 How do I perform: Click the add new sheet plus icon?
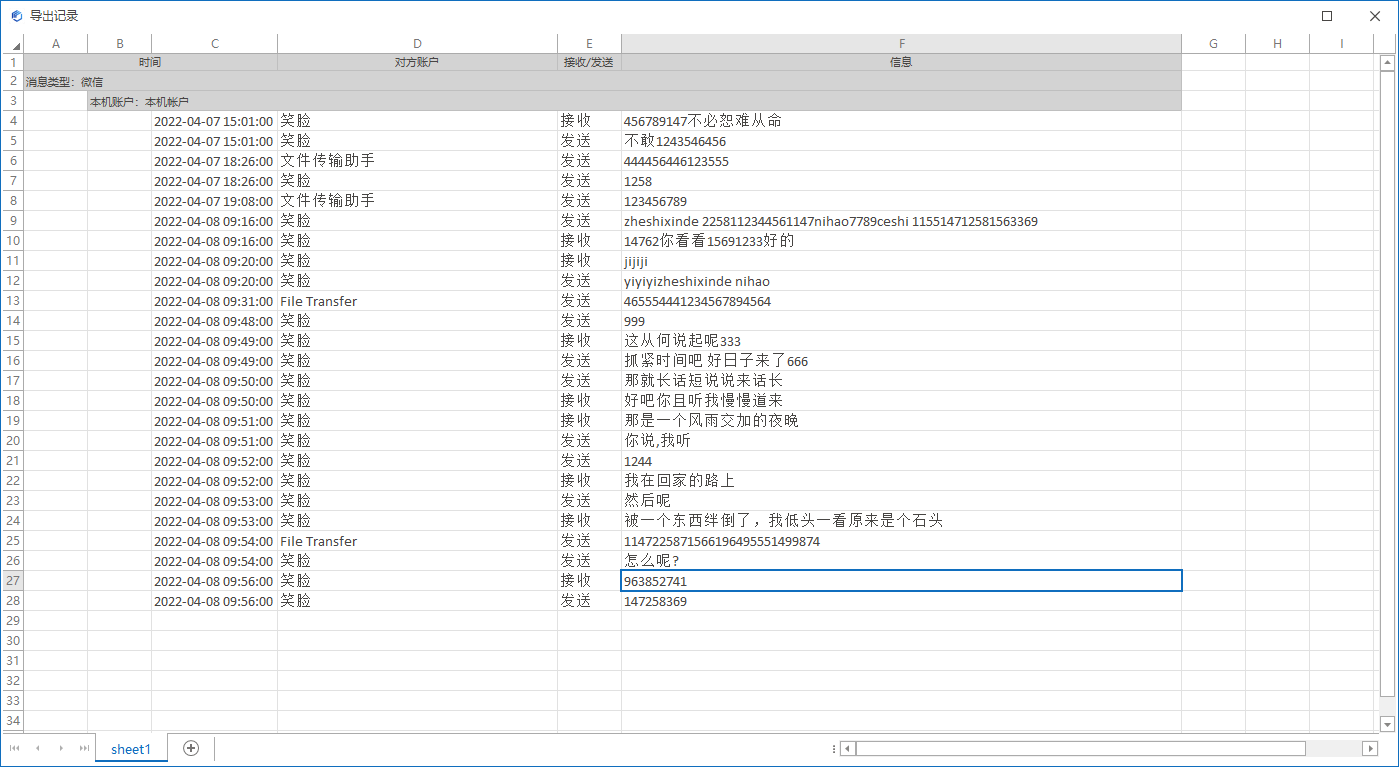191,748
